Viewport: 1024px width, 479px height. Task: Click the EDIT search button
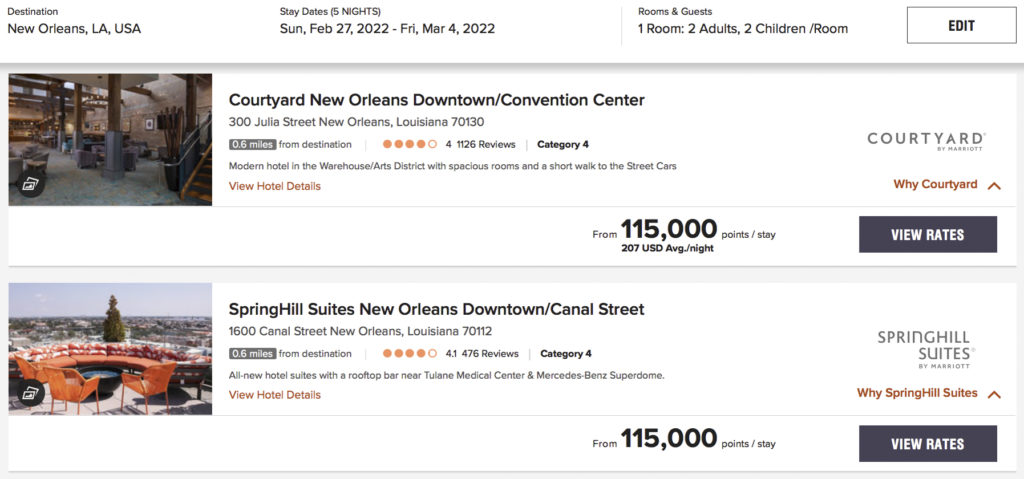(x=961, y=26)
